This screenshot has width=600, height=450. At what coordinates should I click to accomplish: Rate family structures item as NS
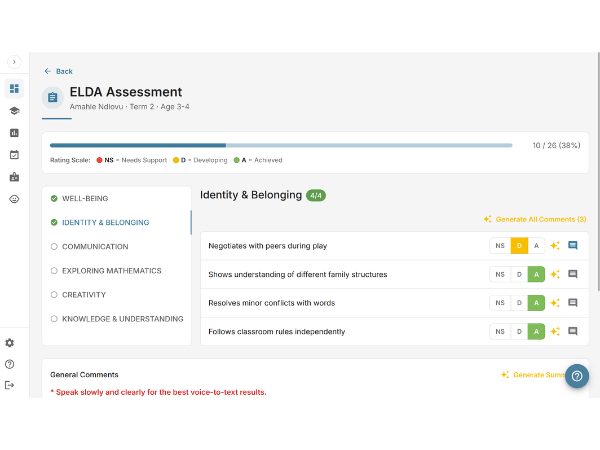pos(500,275)
